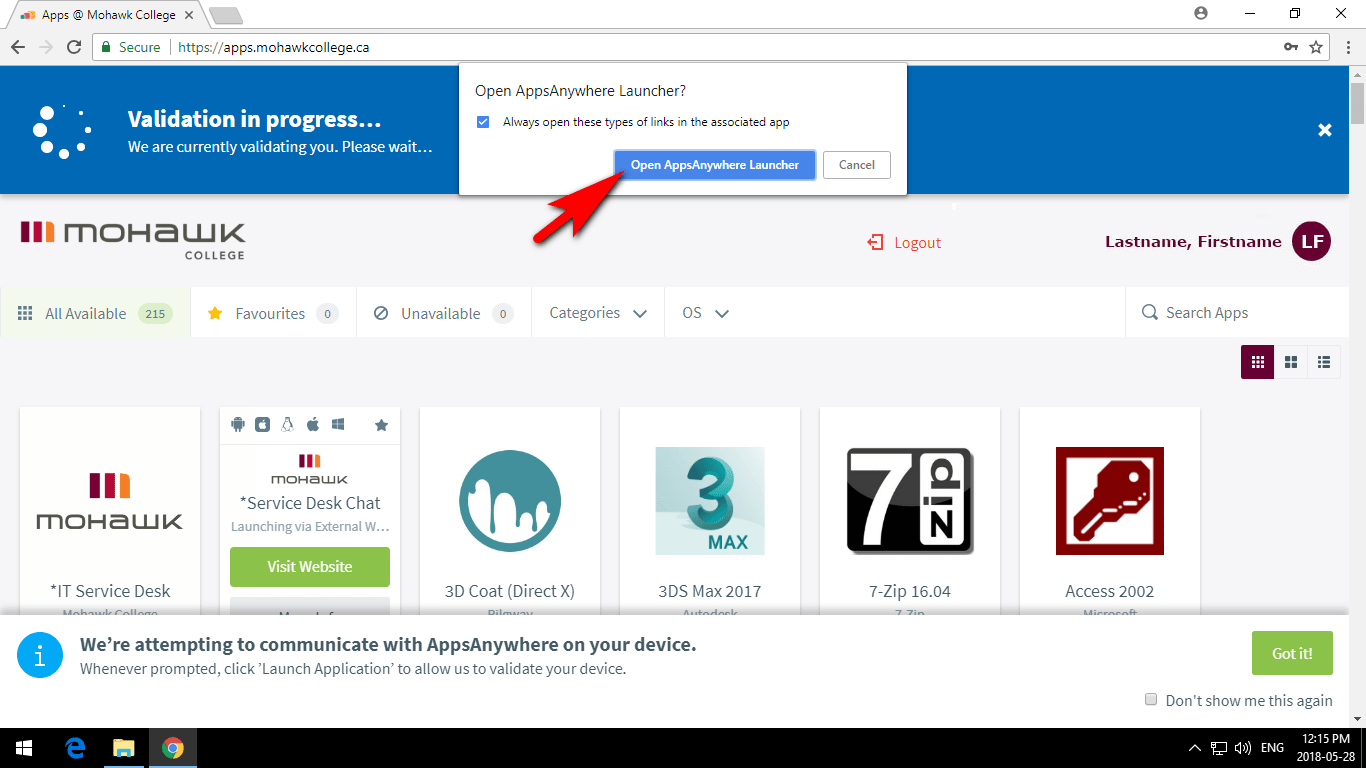Image resolution: width=1366 pixels, height=768 pixels.
Task: Click Cancel in the launcher dialog
Action: (x=857, y=165)
